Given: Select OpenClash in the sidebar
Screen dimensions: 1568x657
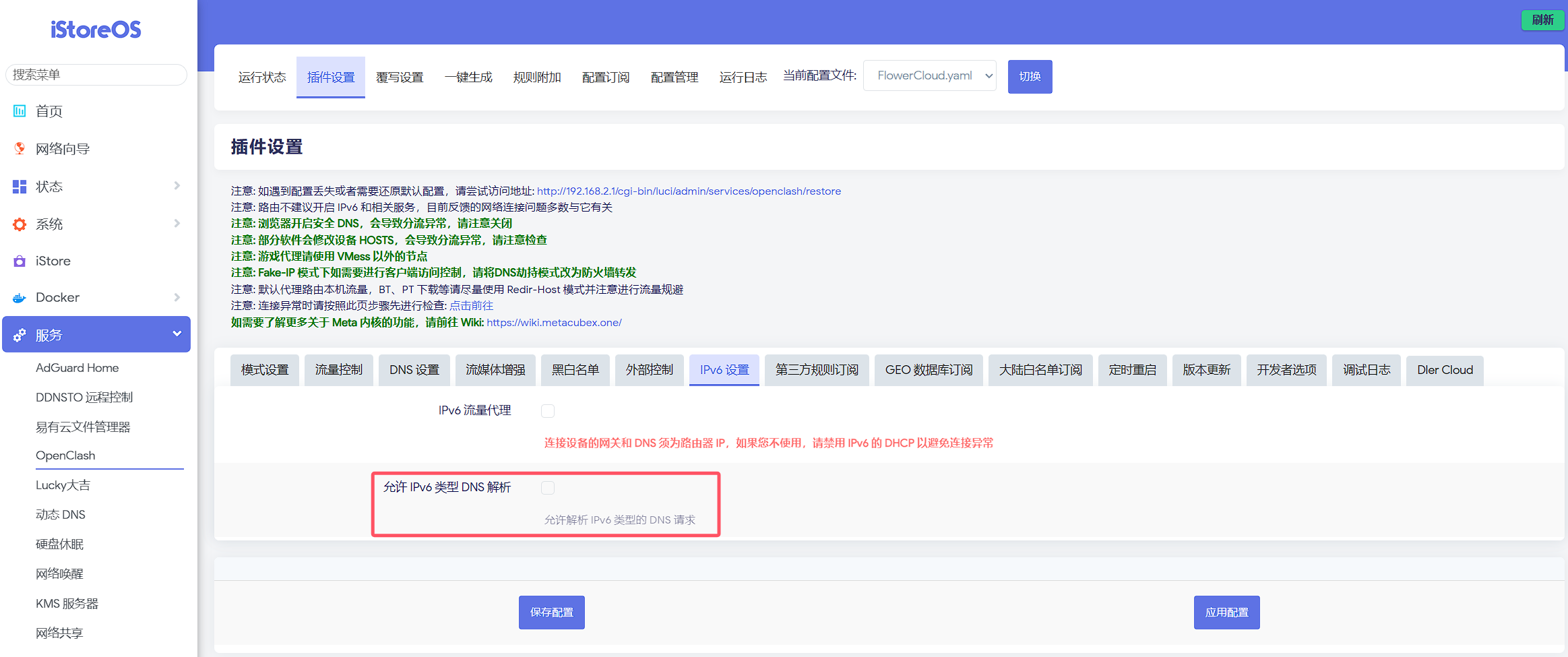Looking at the screenshot, I should click(x=65, y=456).
